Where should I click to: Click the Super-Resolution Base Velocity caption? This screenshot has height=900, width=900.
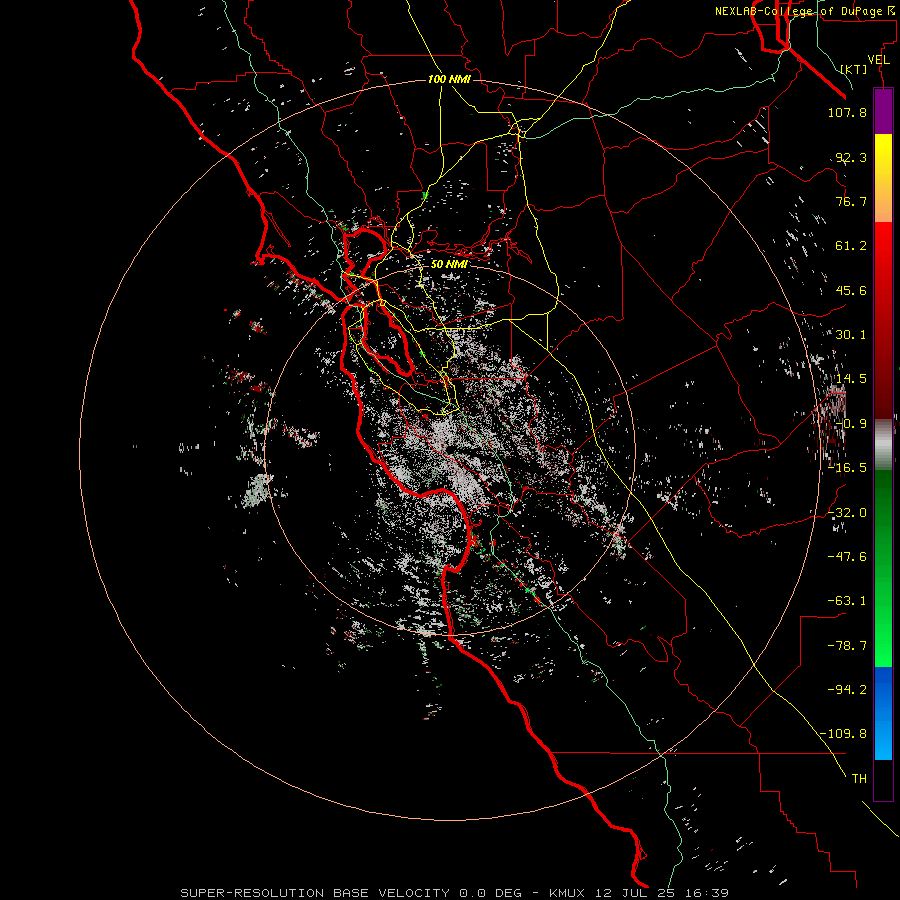[x=455, y=893]
